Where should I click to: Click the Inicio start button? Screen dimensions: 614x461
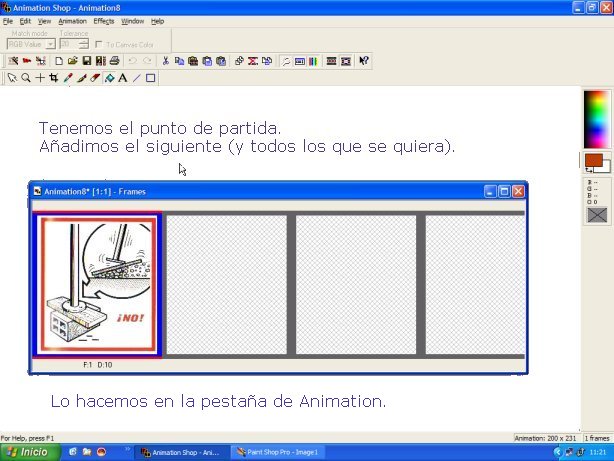29,452
